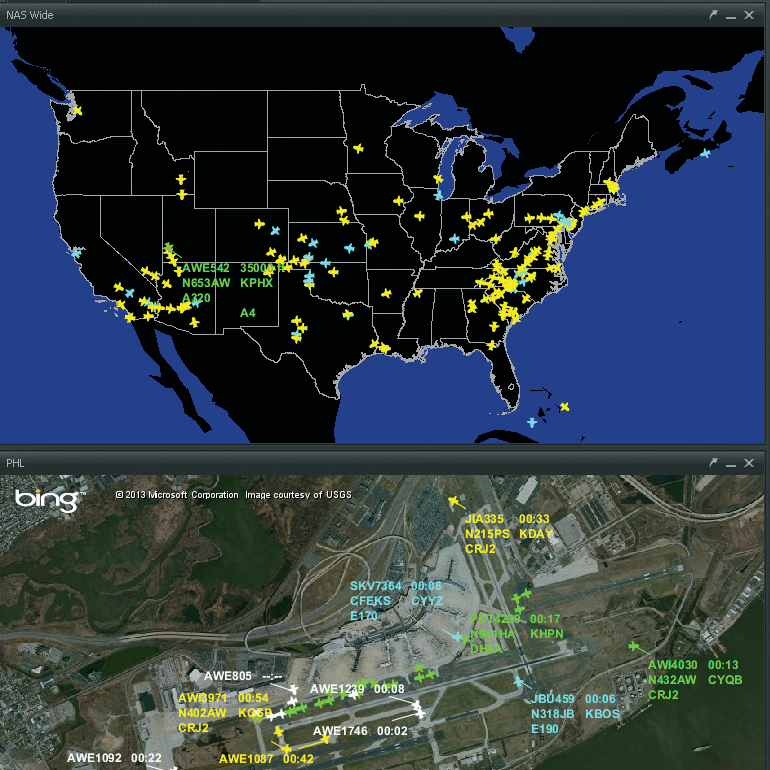Pop out the PHL panel

point(713,463)
